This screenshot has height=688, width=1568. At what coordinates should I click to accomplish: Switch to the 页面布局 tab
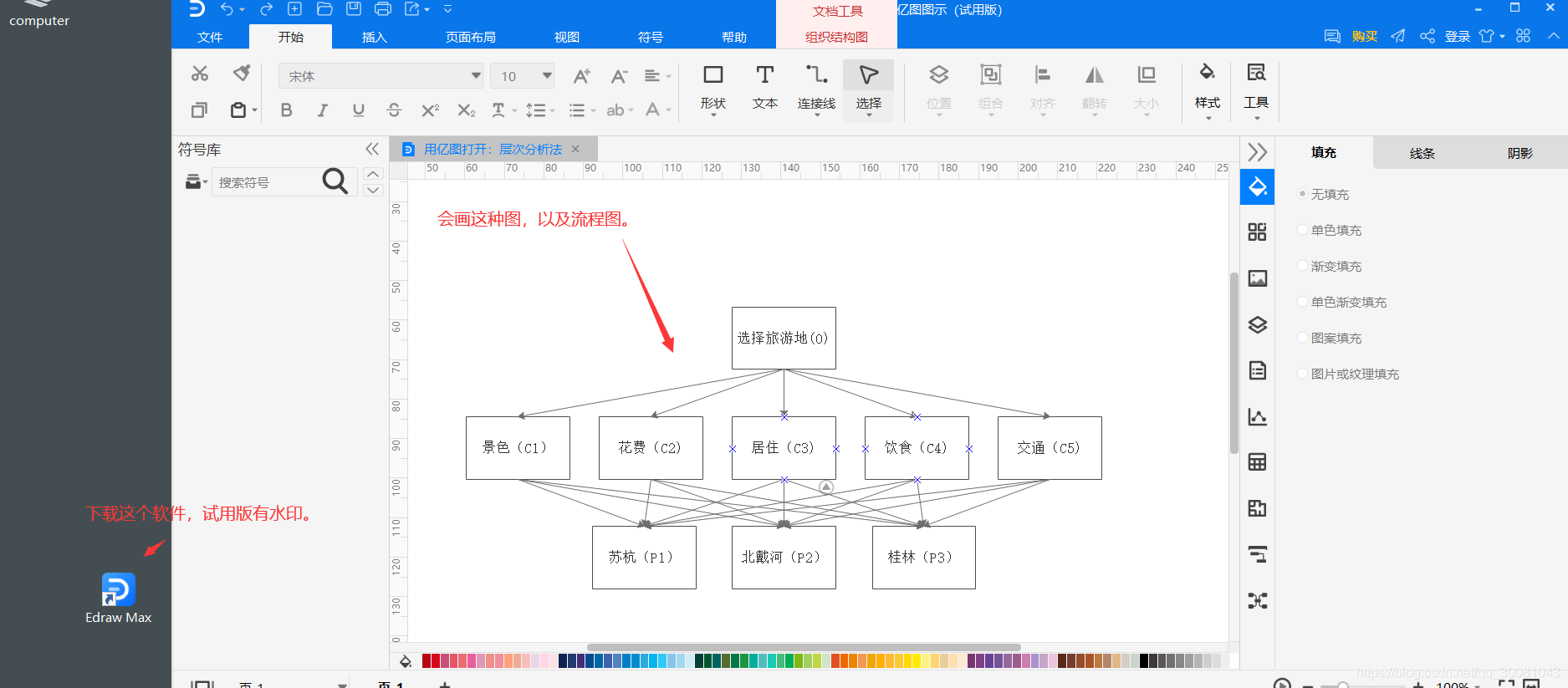click(x=471, y=37)
